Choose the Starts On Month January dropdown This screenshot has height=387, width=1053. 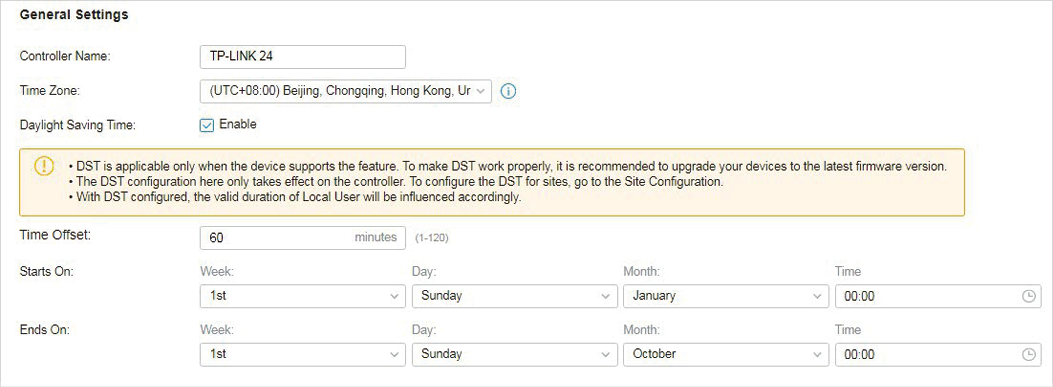pos(726,296)
